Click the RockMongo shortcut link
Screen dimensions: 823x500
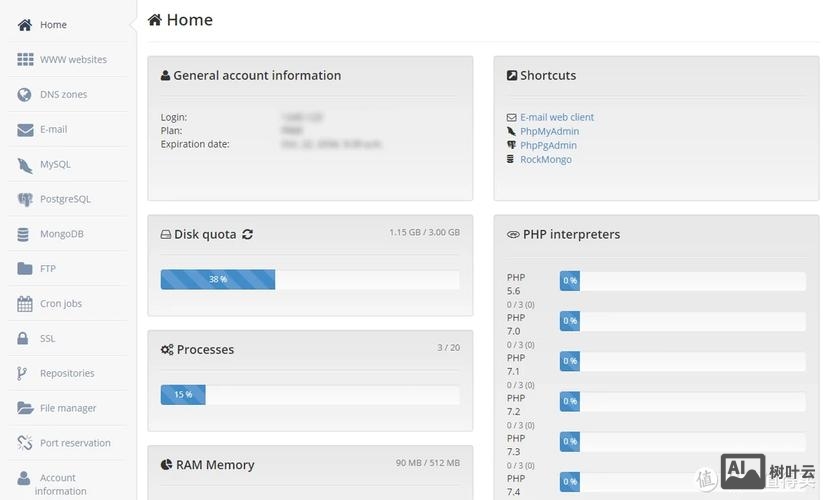pyautogui.click(x=546, y=159)
